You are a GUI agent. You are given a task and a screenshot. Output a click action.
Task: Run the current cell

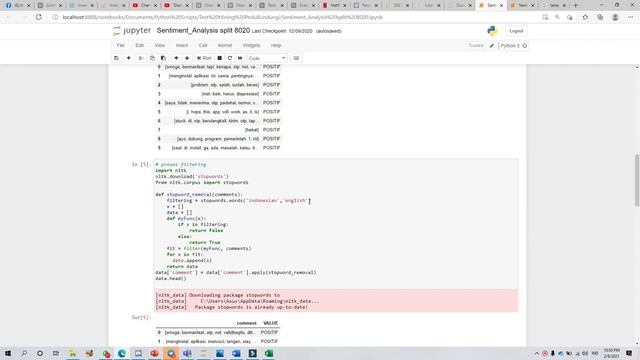(204, 58)
